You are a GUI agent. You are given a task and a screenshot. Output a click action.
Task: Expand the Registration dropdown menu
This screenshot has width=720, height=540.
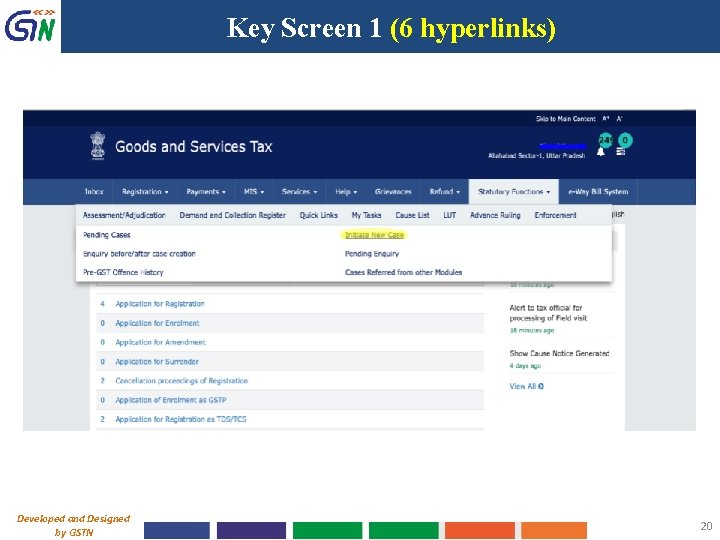(145, 191)
